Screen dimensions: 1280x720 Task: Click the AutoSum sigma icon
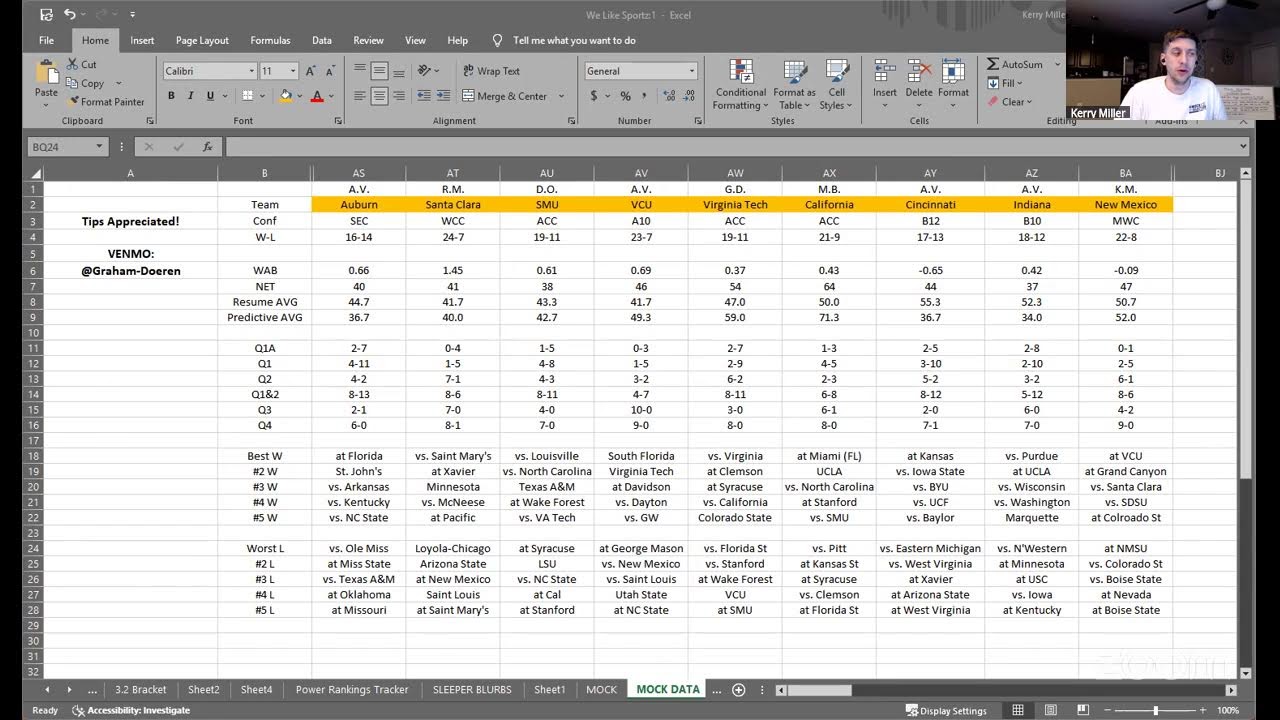click(x=993, y=64)
